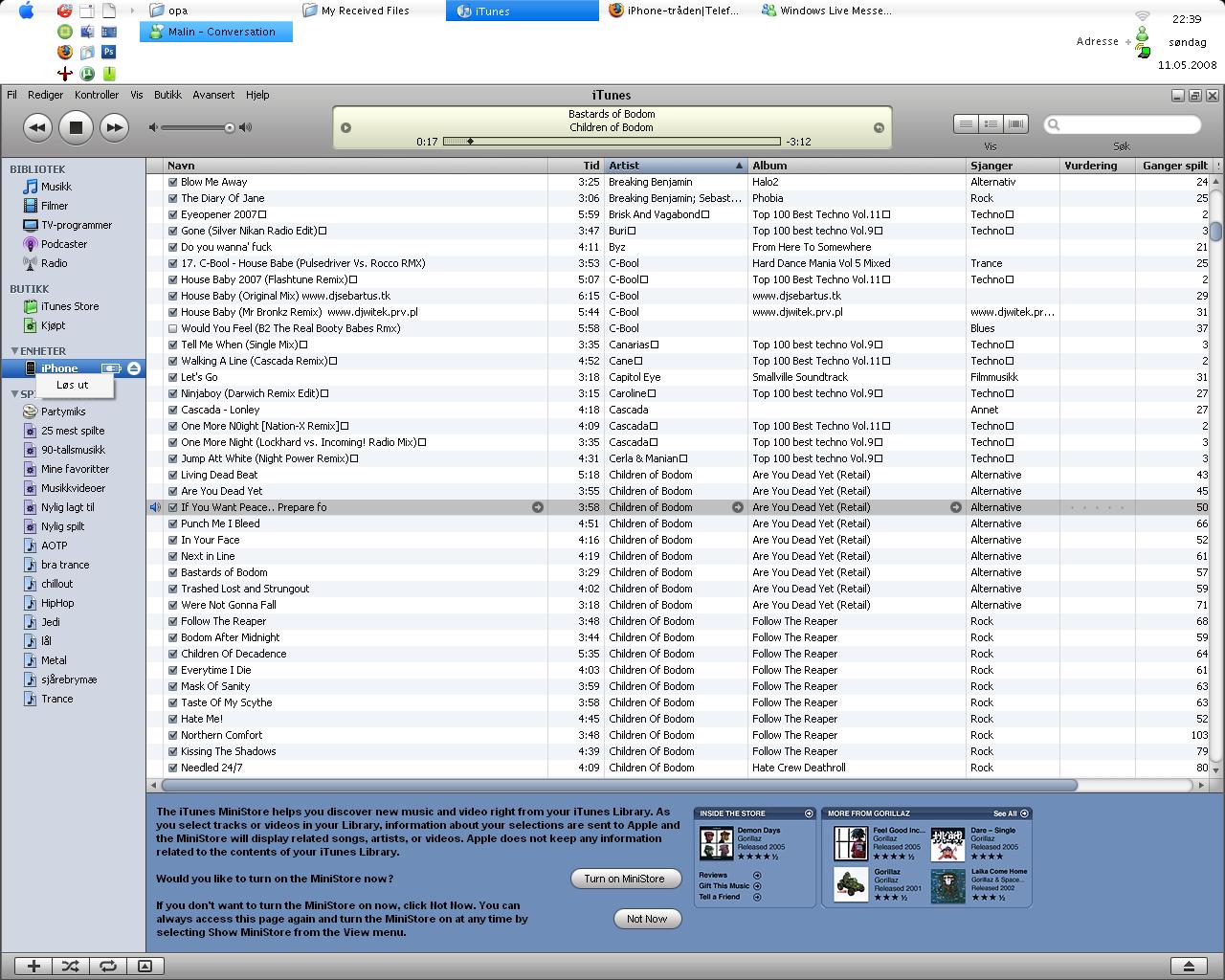The width and height of the screenshot is (1225, 980).
Task: Collapse the ENHETER section triangle
Action: [x=14, y=351]
